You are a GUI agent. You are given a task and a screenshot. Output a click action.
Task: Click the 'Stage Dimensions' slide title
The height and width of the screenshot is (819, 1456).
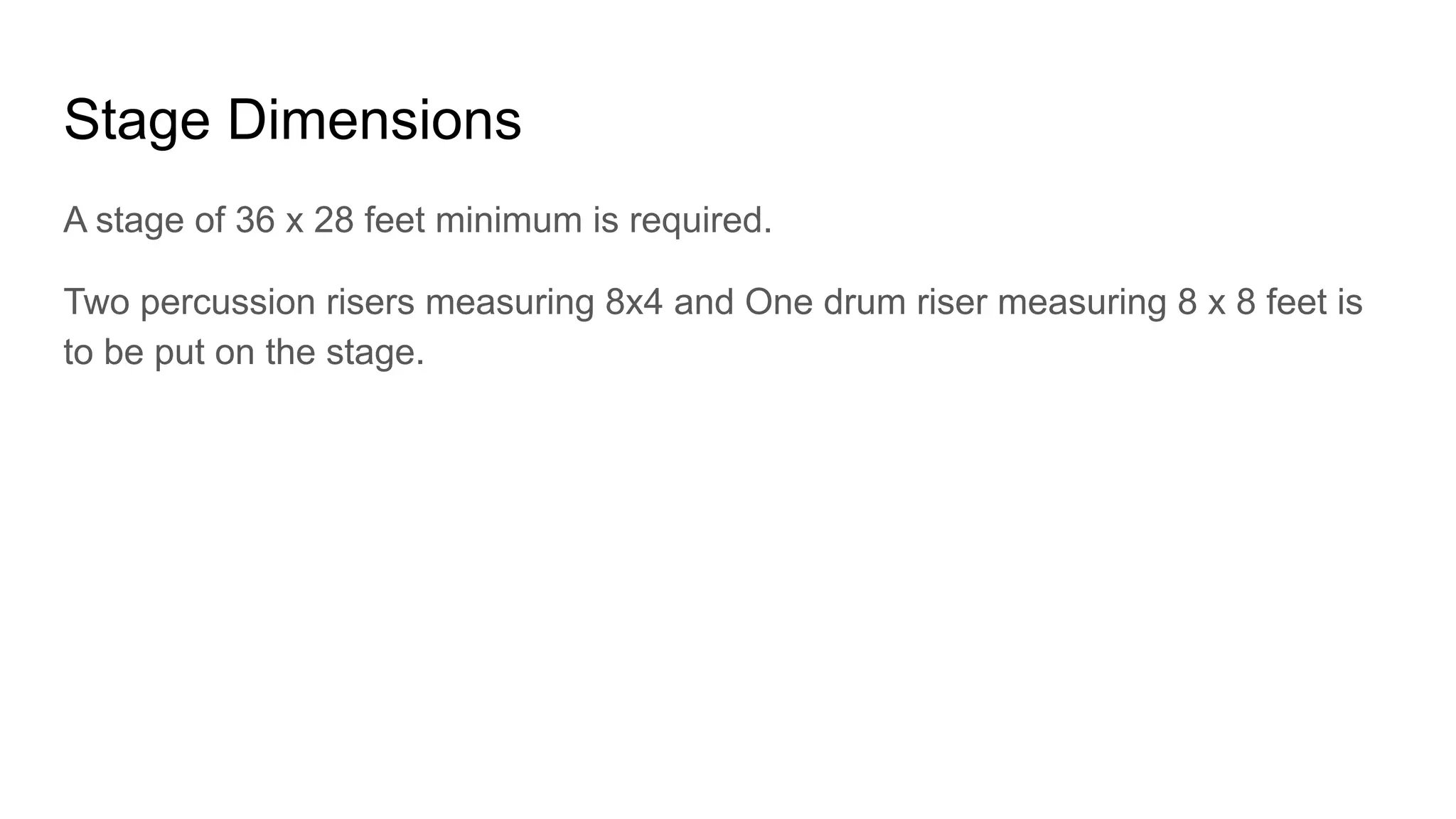click(292, 121)
